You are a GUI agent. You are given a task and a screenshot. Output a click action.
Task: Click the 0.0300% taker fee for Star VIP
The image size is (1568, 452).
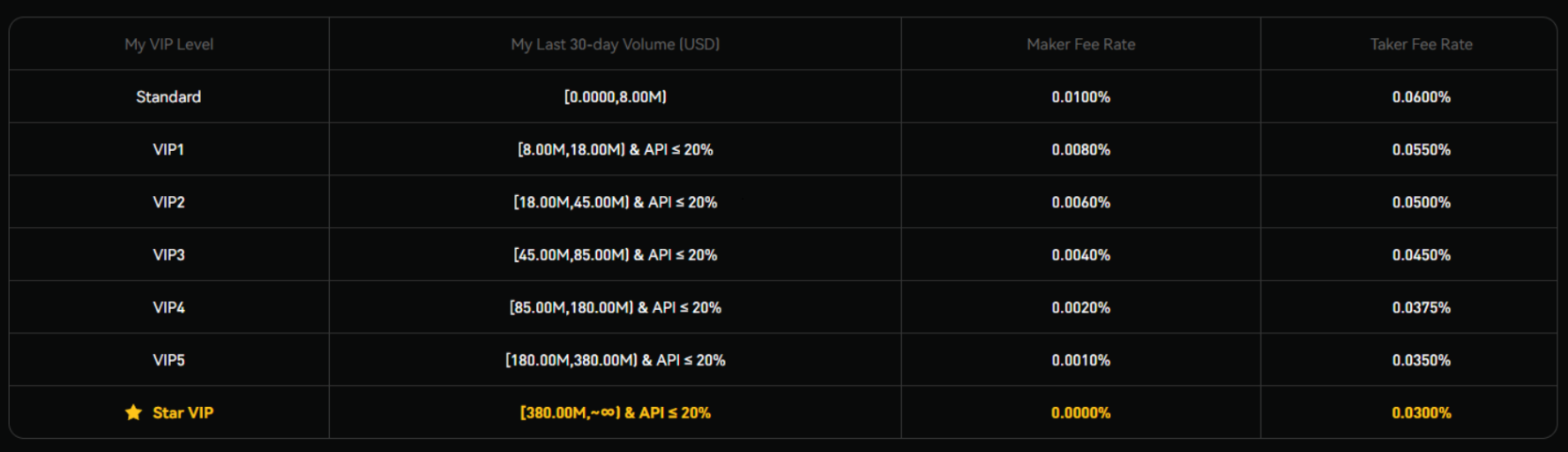tap(1421, 412)
